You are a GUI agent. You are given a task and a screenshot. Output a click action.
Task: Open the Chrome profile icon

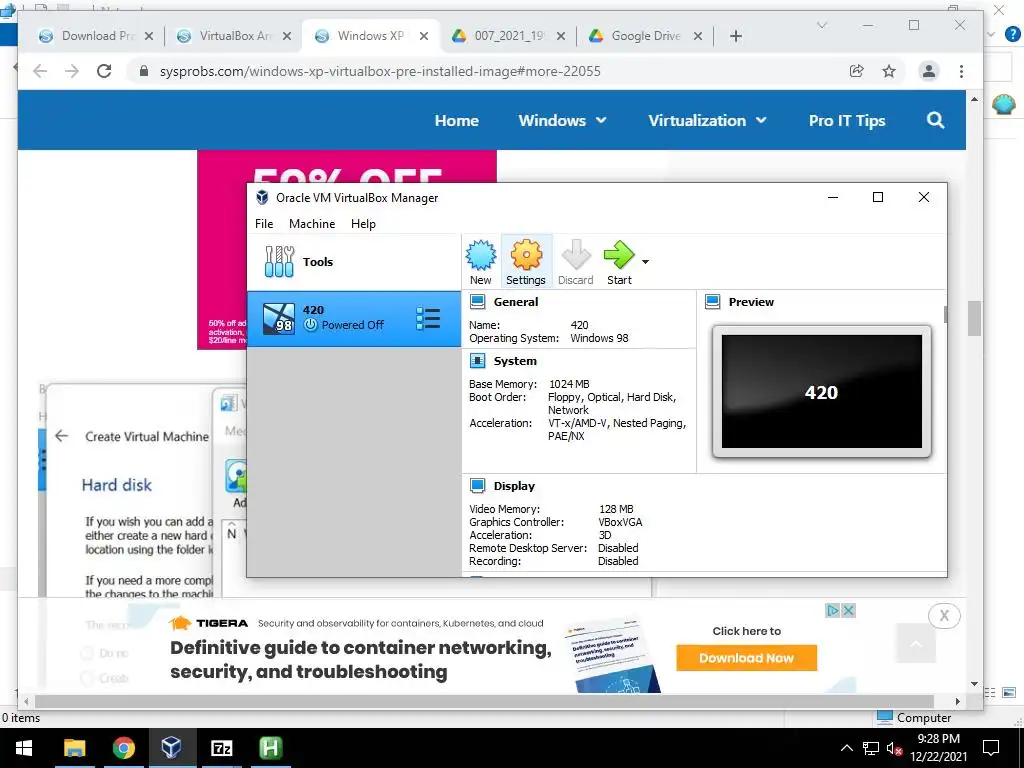pos(929,71)
